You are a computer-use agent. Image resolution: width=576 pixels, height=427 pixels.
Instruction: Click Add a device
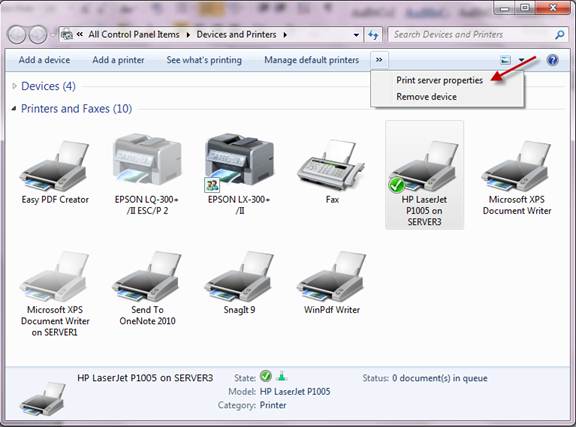pos(44,60)
